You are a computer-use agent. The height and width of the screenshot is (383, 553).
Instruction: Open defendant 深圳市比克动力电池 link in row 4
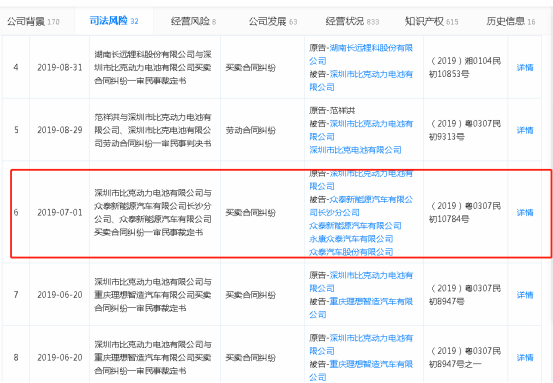361,81
